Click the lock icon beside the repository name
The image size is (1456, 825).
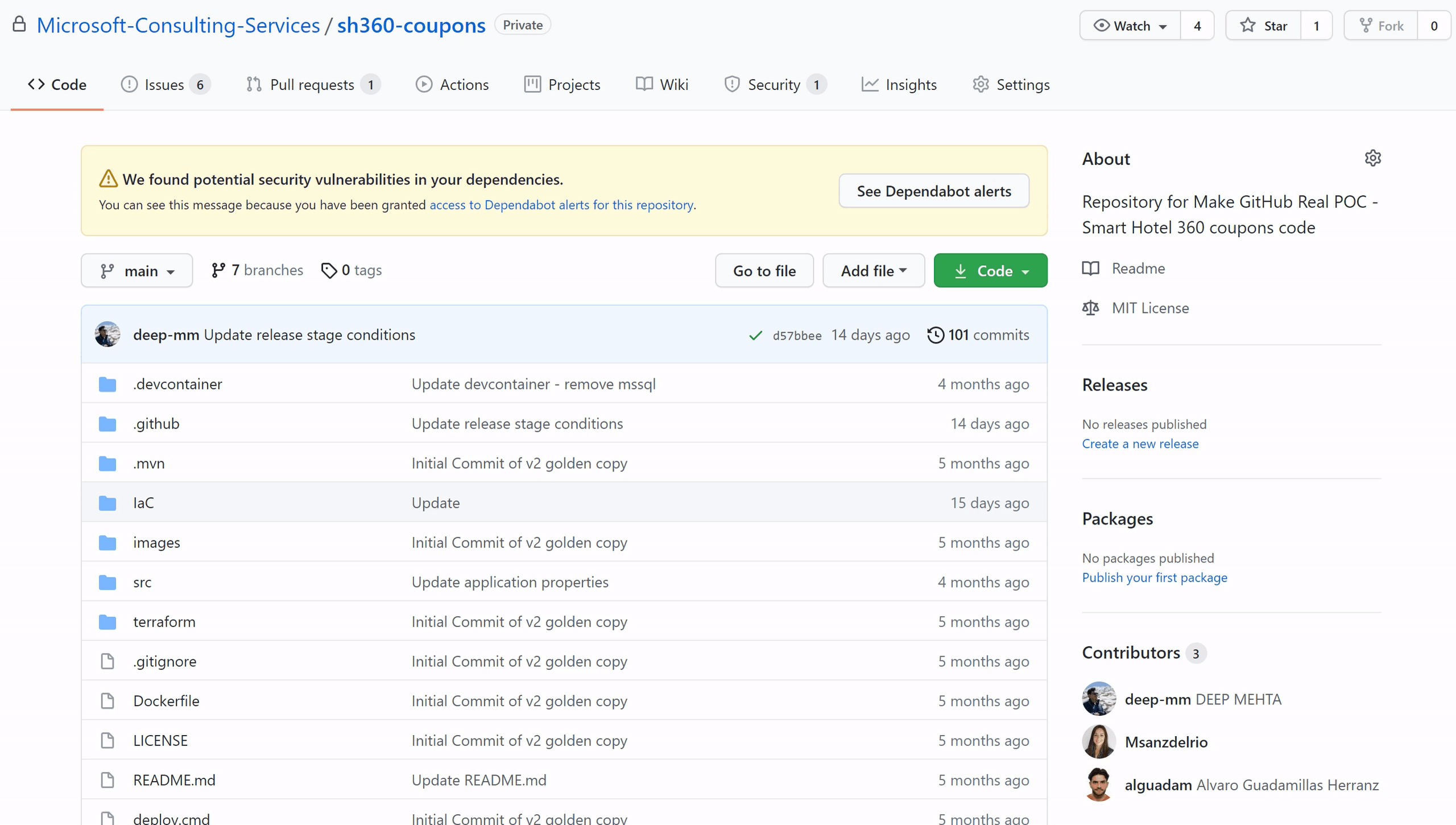(19, 24)
